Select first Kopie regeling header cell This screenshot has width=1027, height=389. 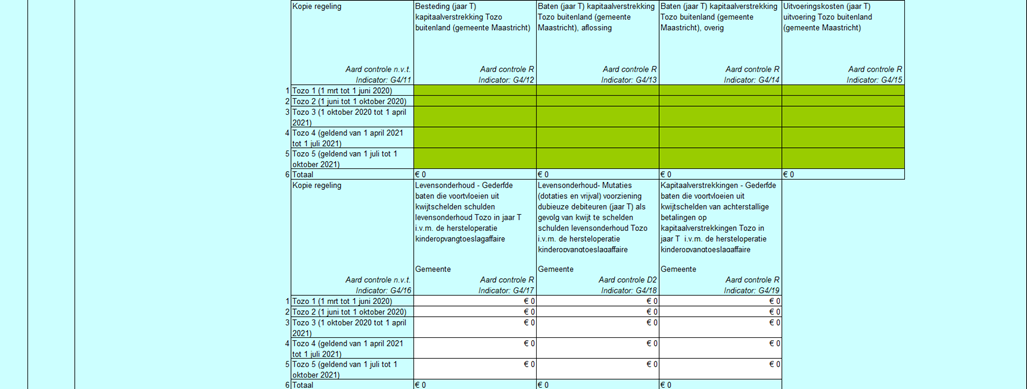pos(352,43)
